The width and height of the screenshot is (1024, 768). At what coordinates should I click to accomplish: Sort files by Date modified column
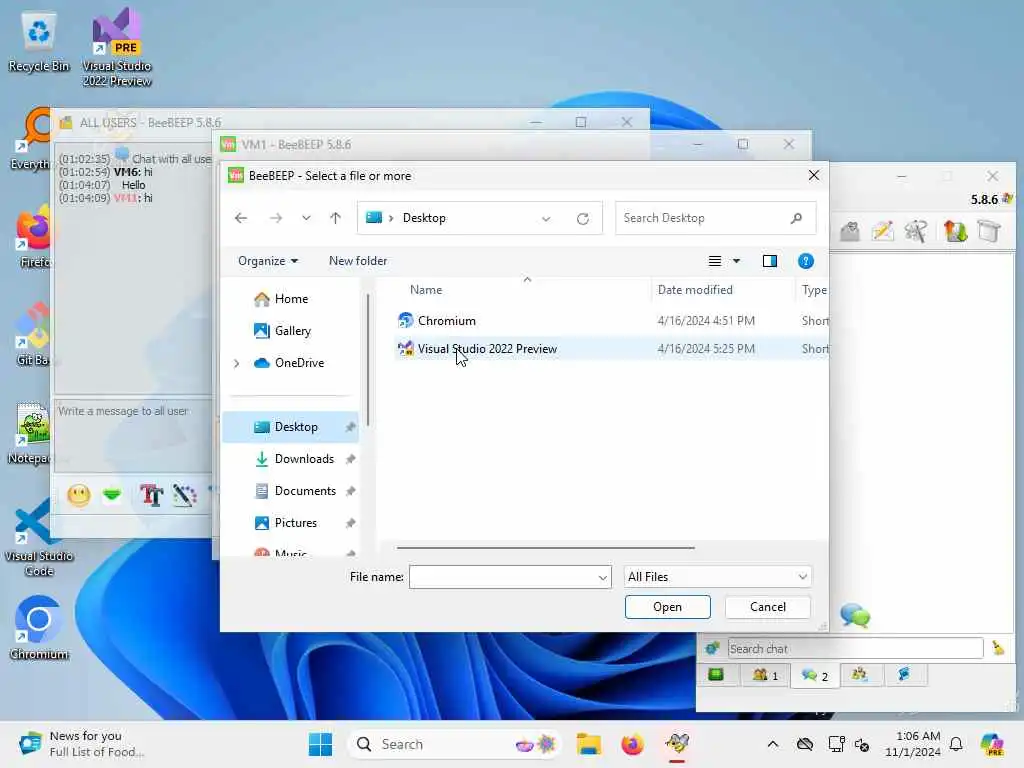[x=695, y=290]
